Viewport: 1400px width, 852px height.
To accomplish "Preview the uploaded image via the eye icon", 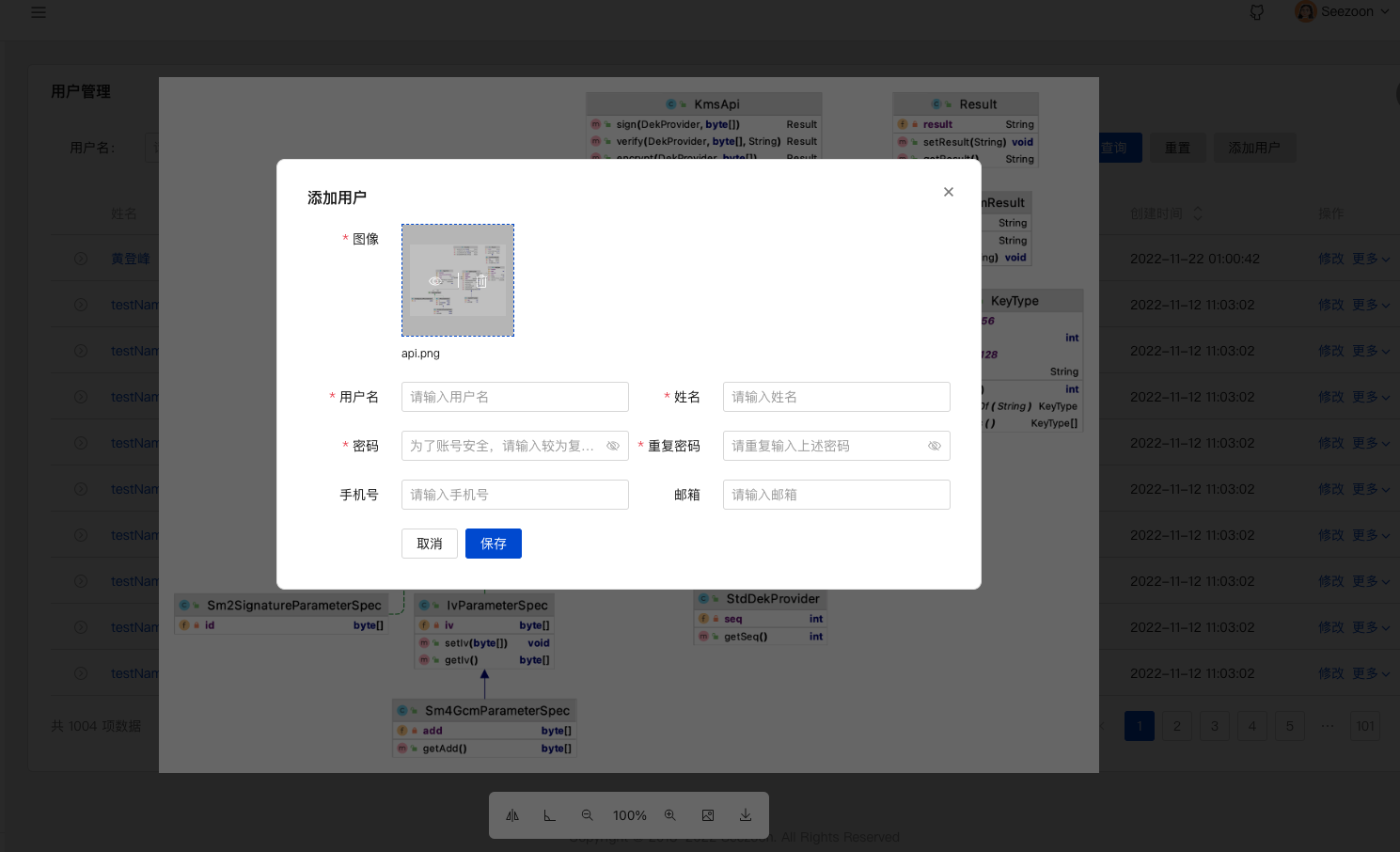I will point(434,280).
